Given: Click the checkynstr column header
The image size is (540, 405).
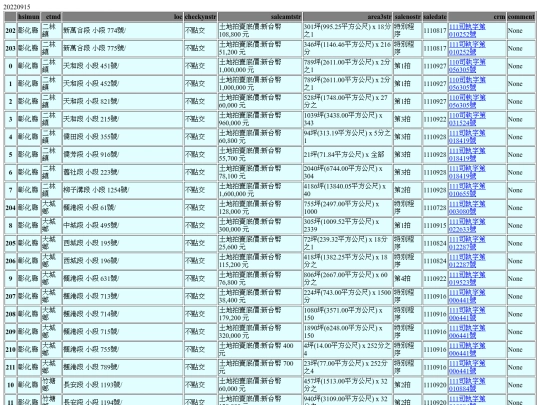Looking at the screenshot, I should click(x=200, y=17).
